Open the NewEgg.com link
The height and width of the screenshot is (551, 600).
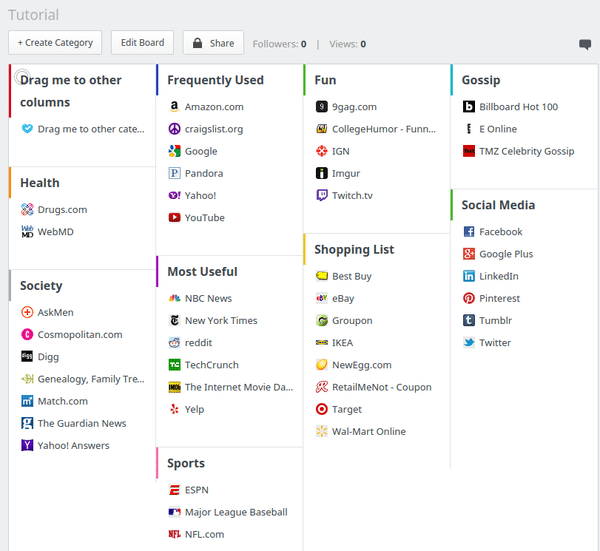(x=362, y=365)
